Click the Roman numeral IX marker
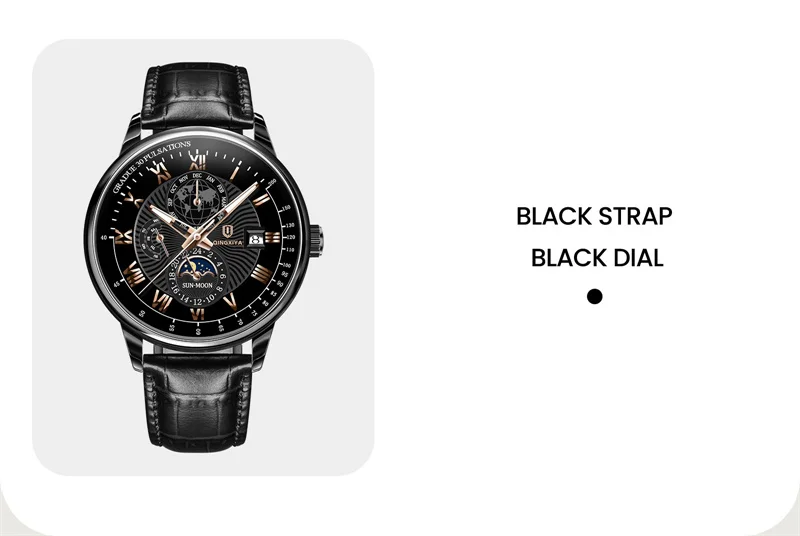Image resolution: width=800 pixels, height=536 pixels. pos(124,237)
